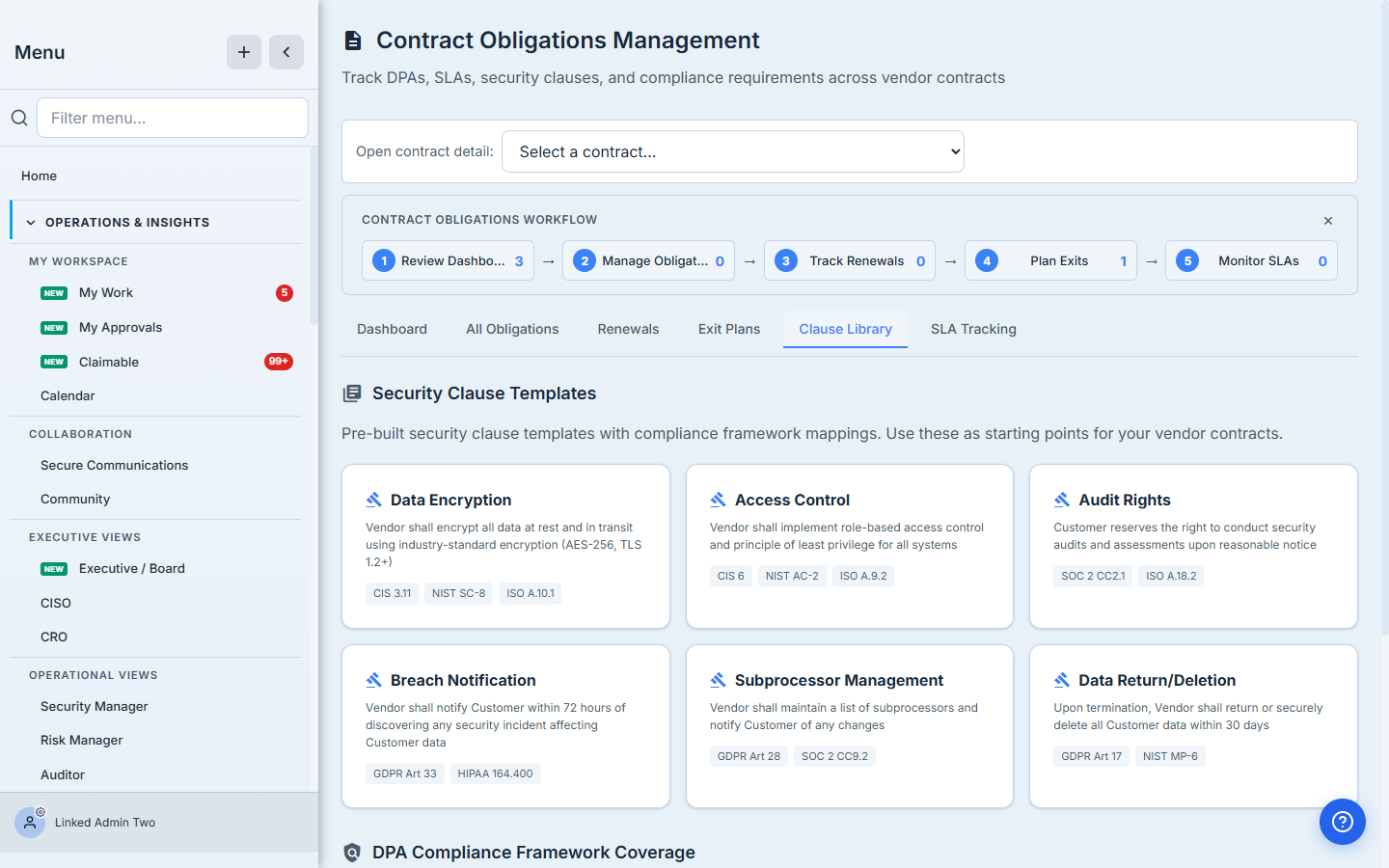Collapse the Operations & Insights section

point(155,222)
